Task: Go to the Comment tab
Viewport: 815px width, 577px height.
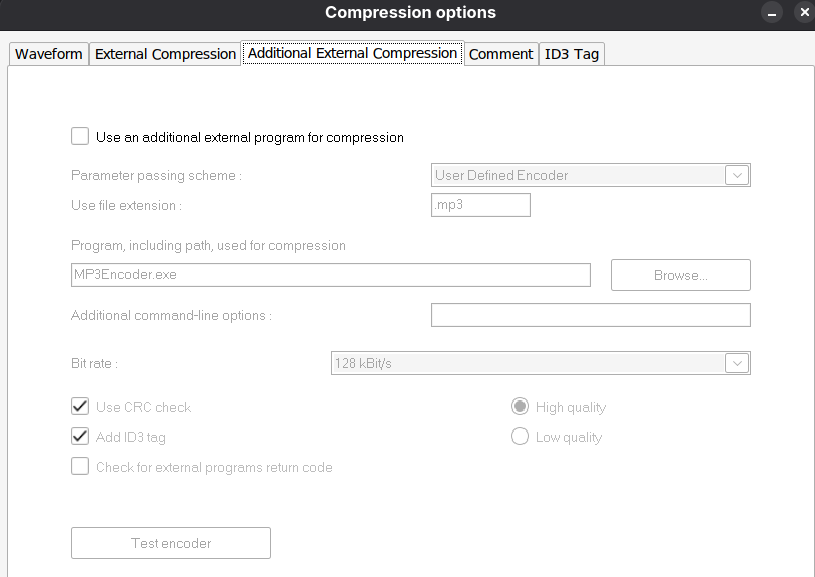Action: click(500, 54)
